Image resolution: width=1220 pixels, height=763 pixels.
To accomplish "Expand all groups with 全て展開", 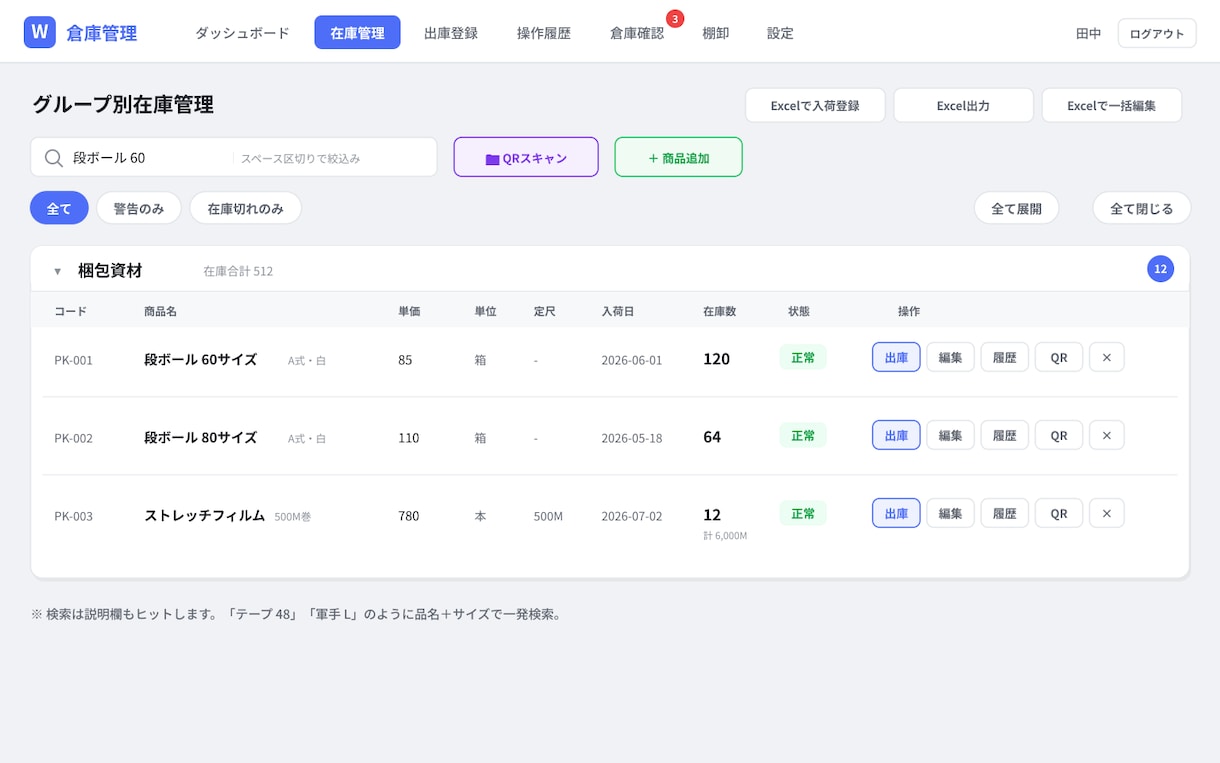I will (1016, 208).
